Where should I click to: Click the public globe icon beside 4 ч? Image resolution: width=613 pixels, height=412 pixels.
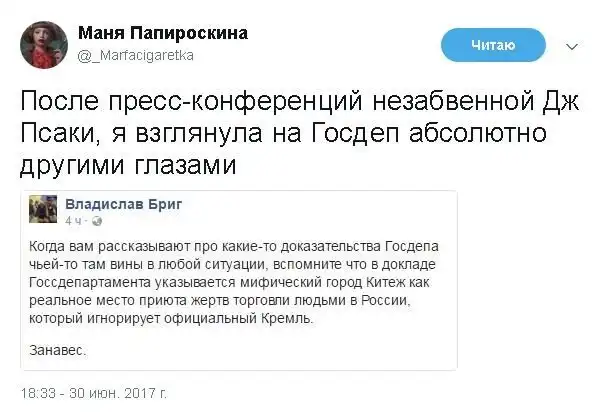(x=92, y=218)
